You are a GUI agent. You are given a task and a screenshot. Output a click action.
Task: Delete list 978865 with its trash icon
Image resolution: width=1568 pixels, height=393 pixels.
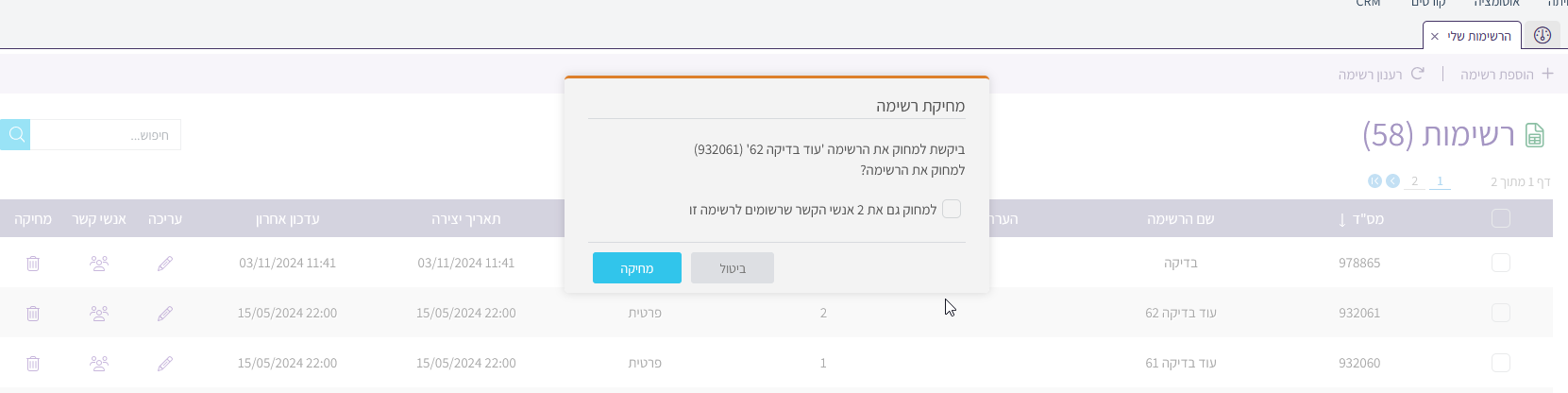click(33, 264)
